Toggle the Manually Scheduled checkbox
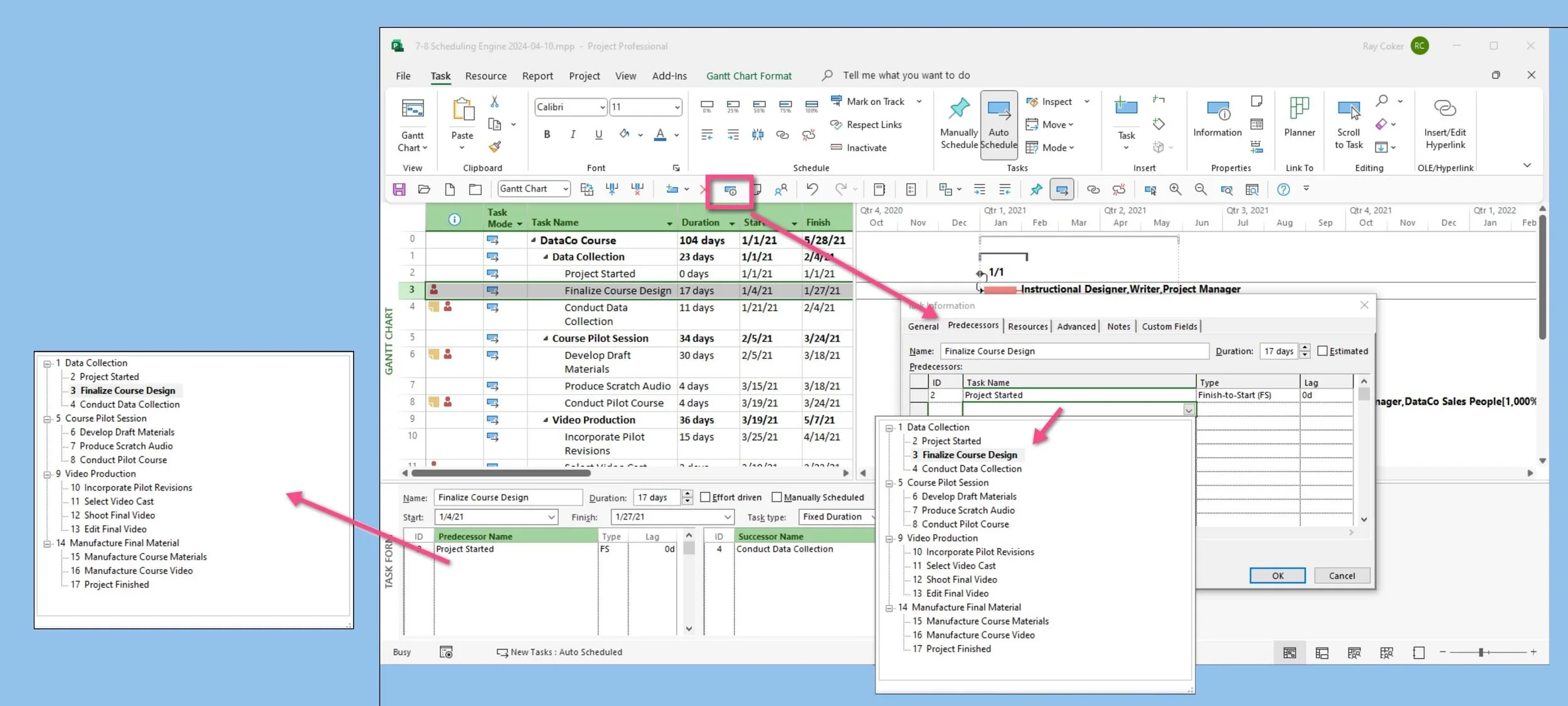The width and height of the screenshot is (1568, 706). 776,497
